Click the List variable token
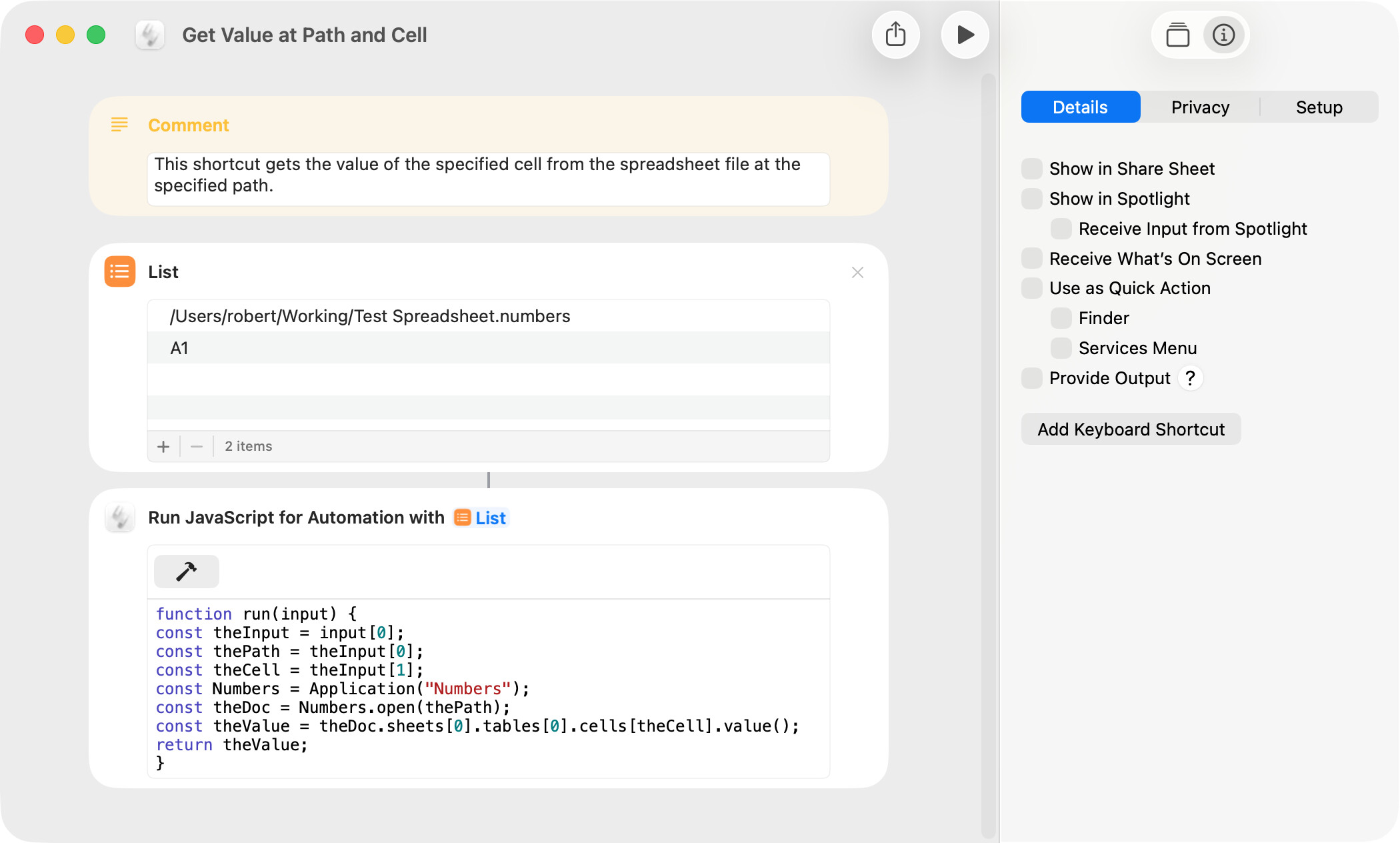This screenshot has width=1400, height=843. (481, 518)
